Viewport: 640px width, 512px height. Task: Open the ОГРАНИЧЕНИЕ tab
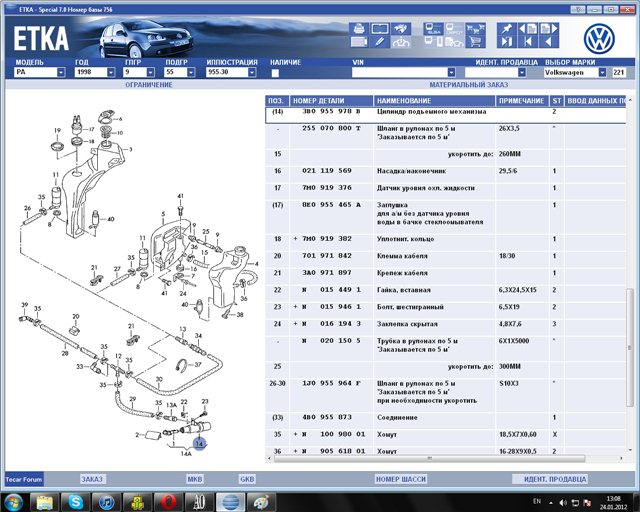[x=149, y=85]
